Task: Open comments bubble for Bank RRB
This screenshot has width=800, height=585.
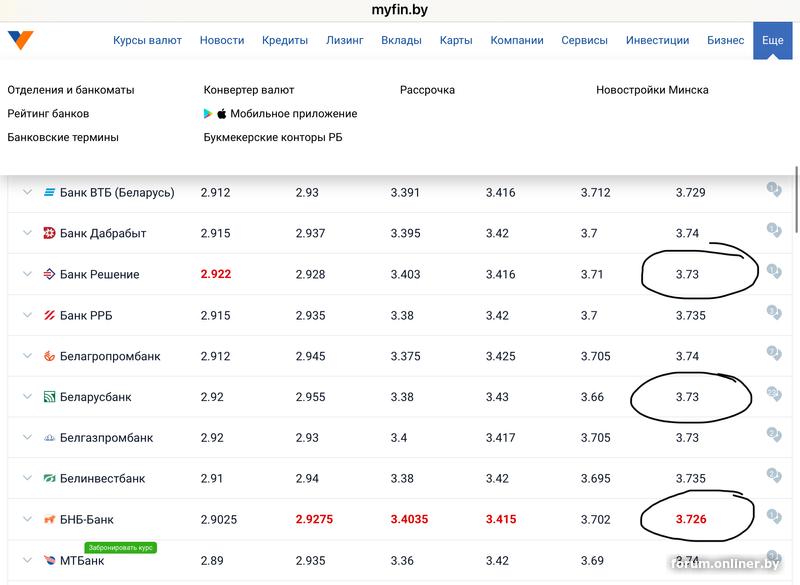Action: point(773,313)
